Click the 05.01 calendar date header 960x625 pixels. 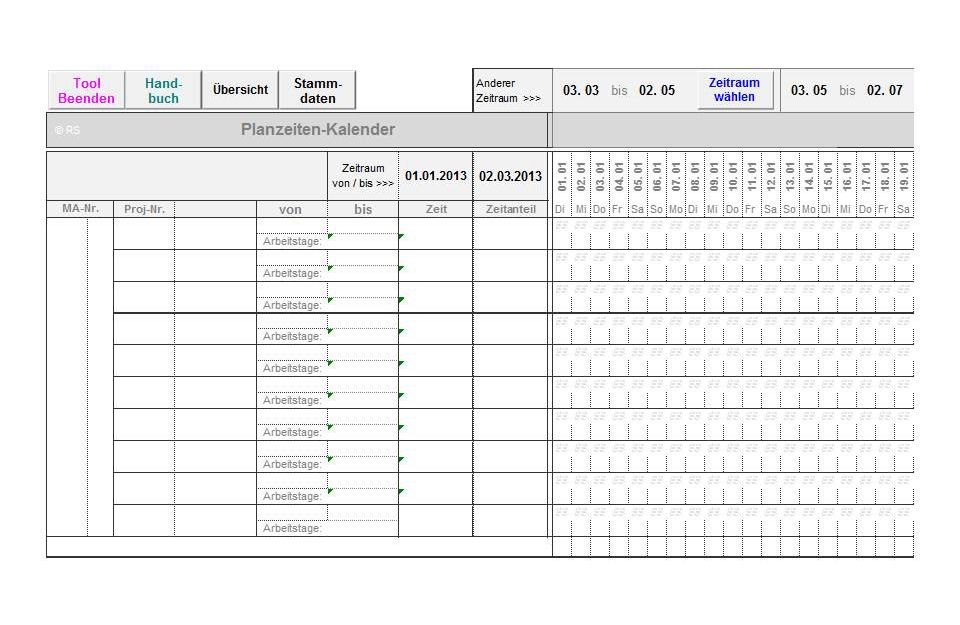638,176
